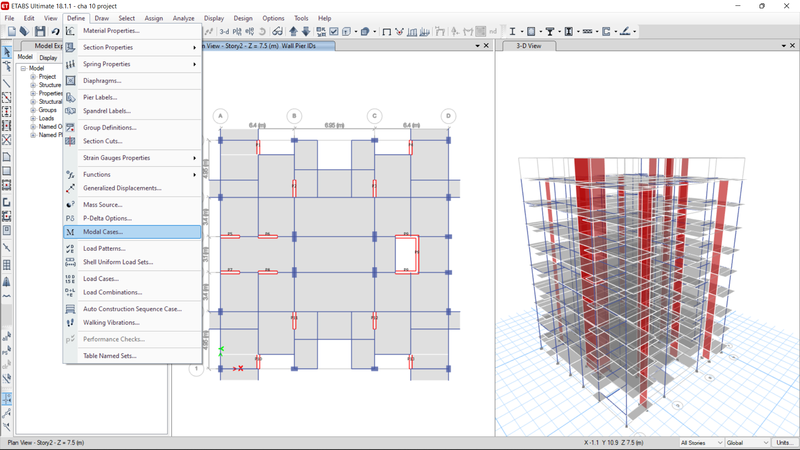
Task: Select the Structure tree item
Action: 49,85
